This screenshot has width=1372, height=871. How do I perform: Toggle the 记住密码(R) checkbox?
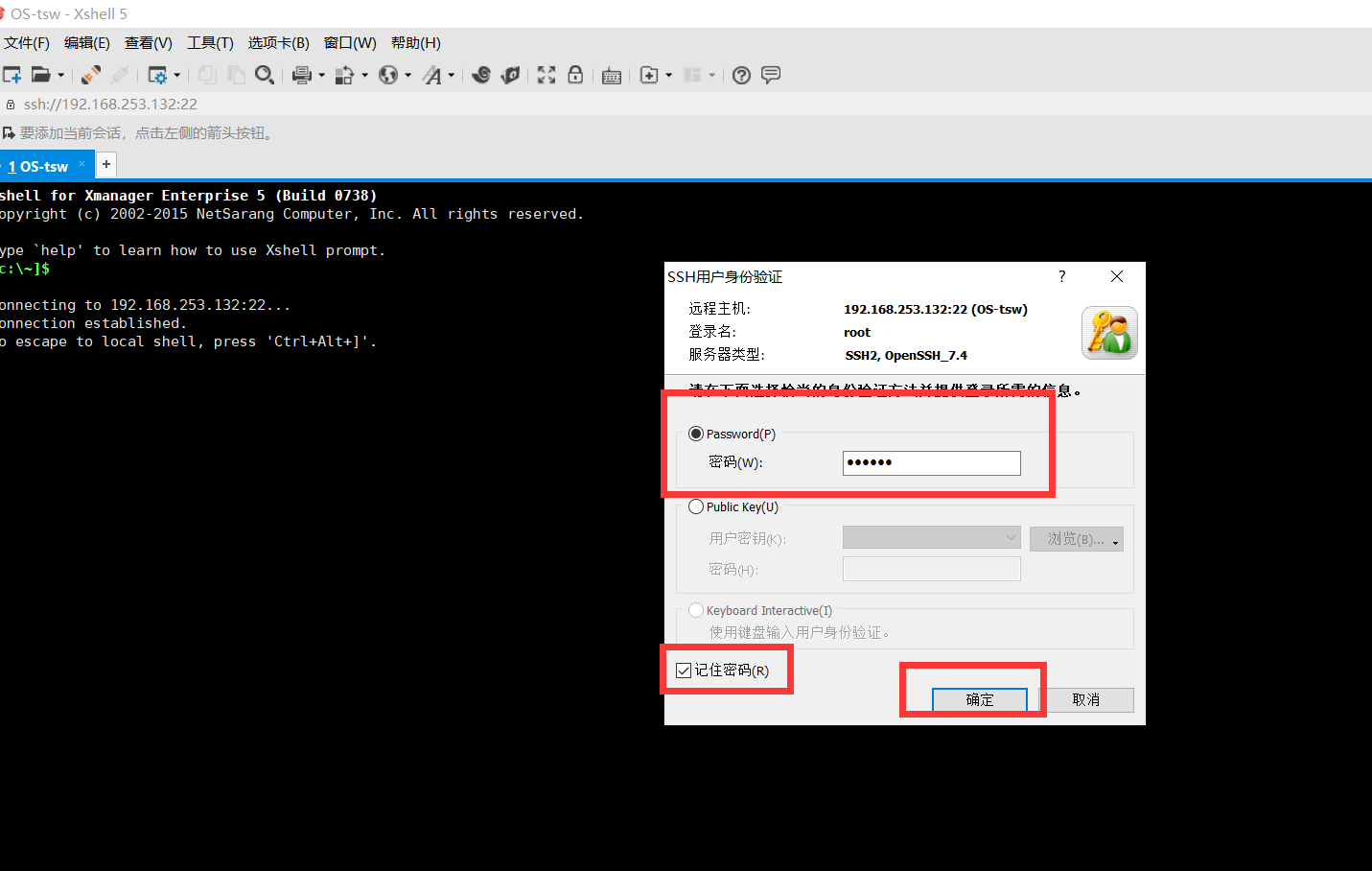pos(684,671)
